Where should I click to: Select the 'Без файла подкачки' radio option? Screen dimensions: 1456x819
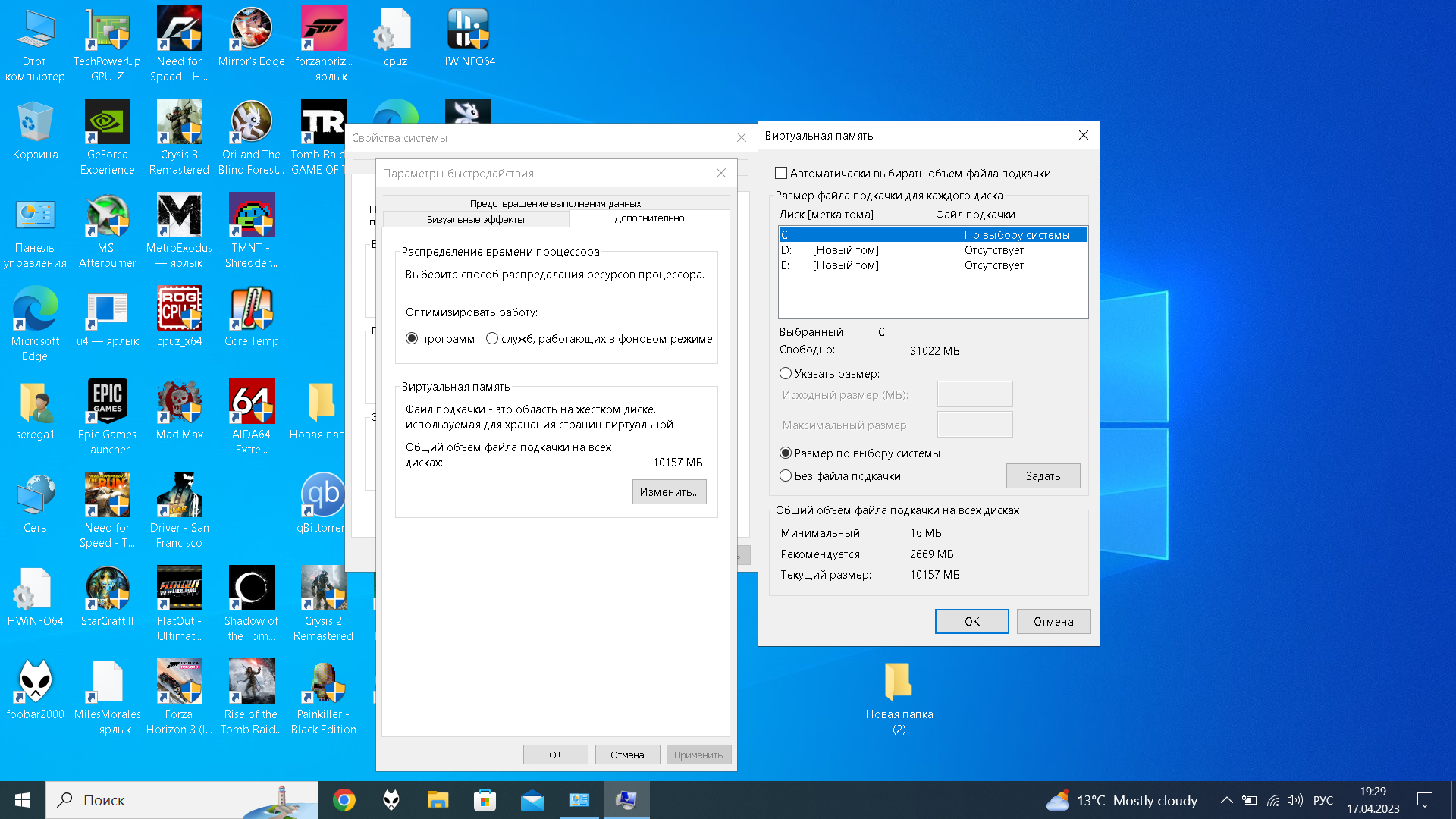click(x=786, y=476)
